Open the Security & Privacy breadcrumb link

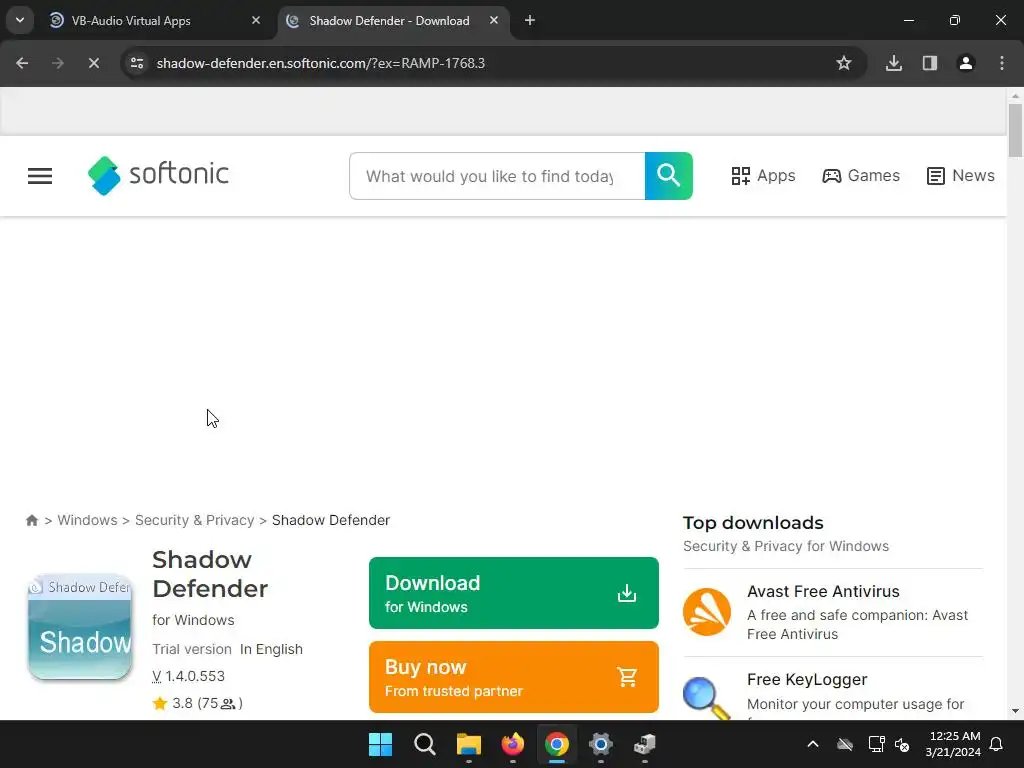tap(194, 520)
